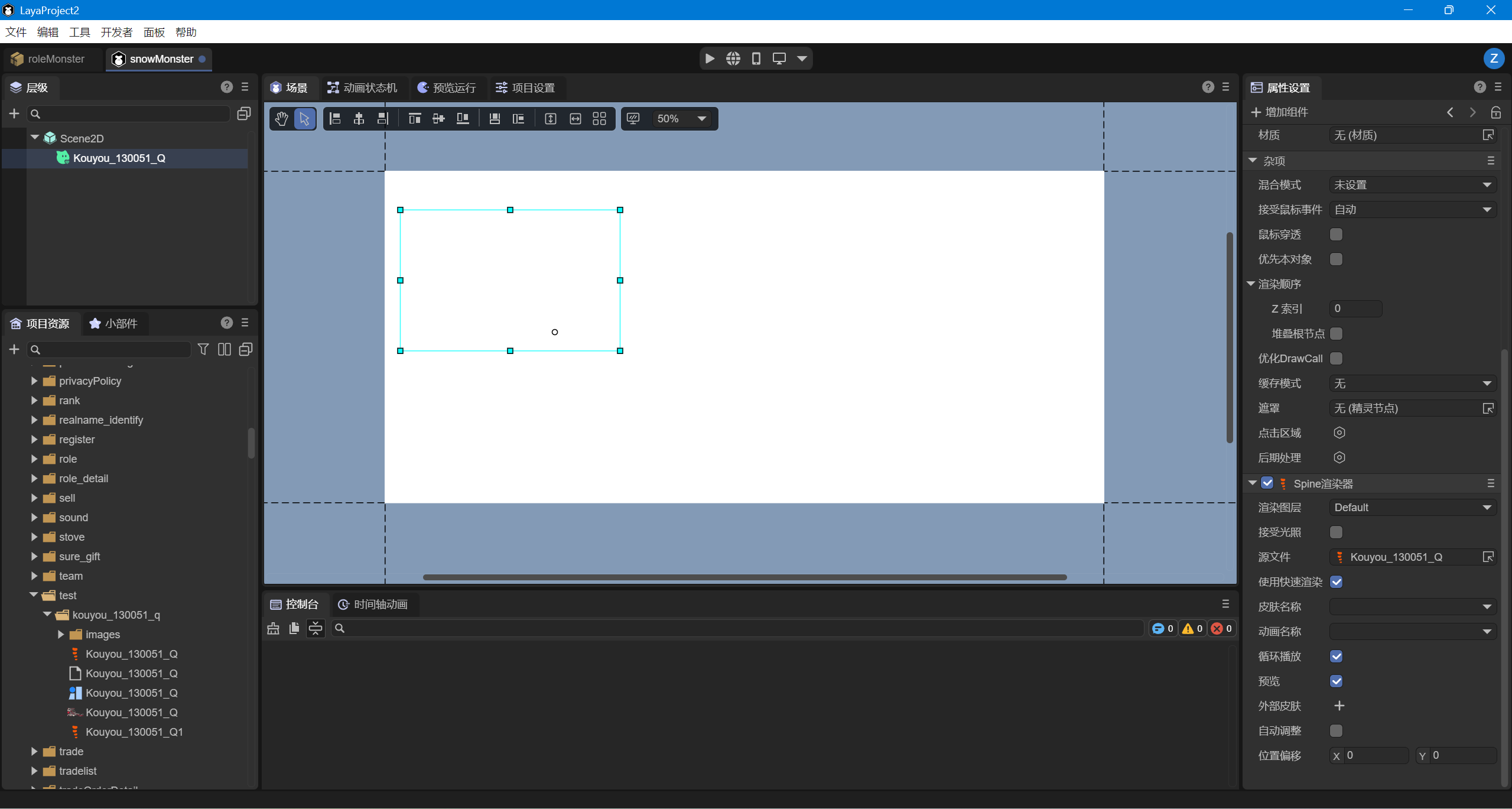Toggle the auto adjust checkbox
Viewport: 1512px width, 809px height.
(1336, 731)
